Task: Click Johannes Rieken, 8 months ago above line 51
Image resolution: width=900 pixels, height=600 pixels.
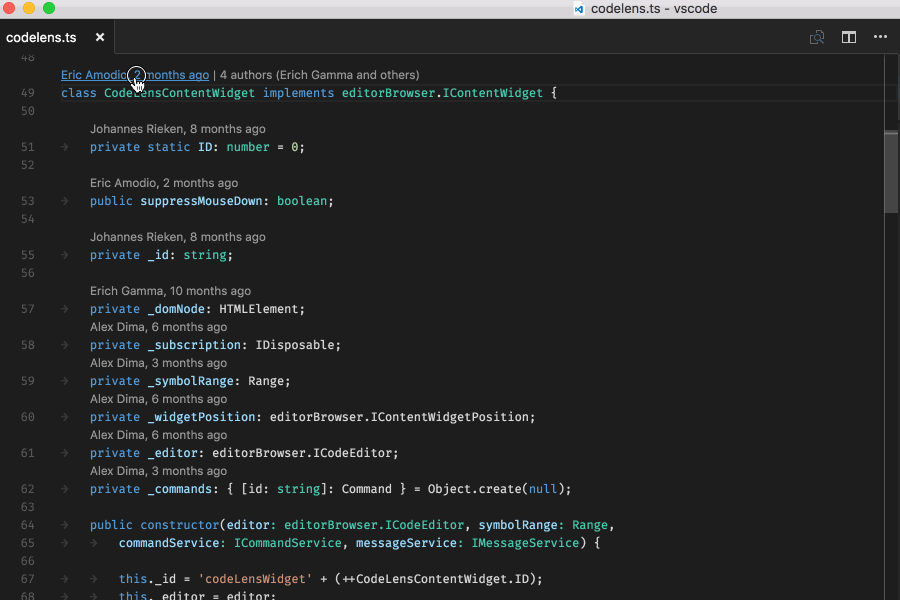Action: tap(177, 128)
